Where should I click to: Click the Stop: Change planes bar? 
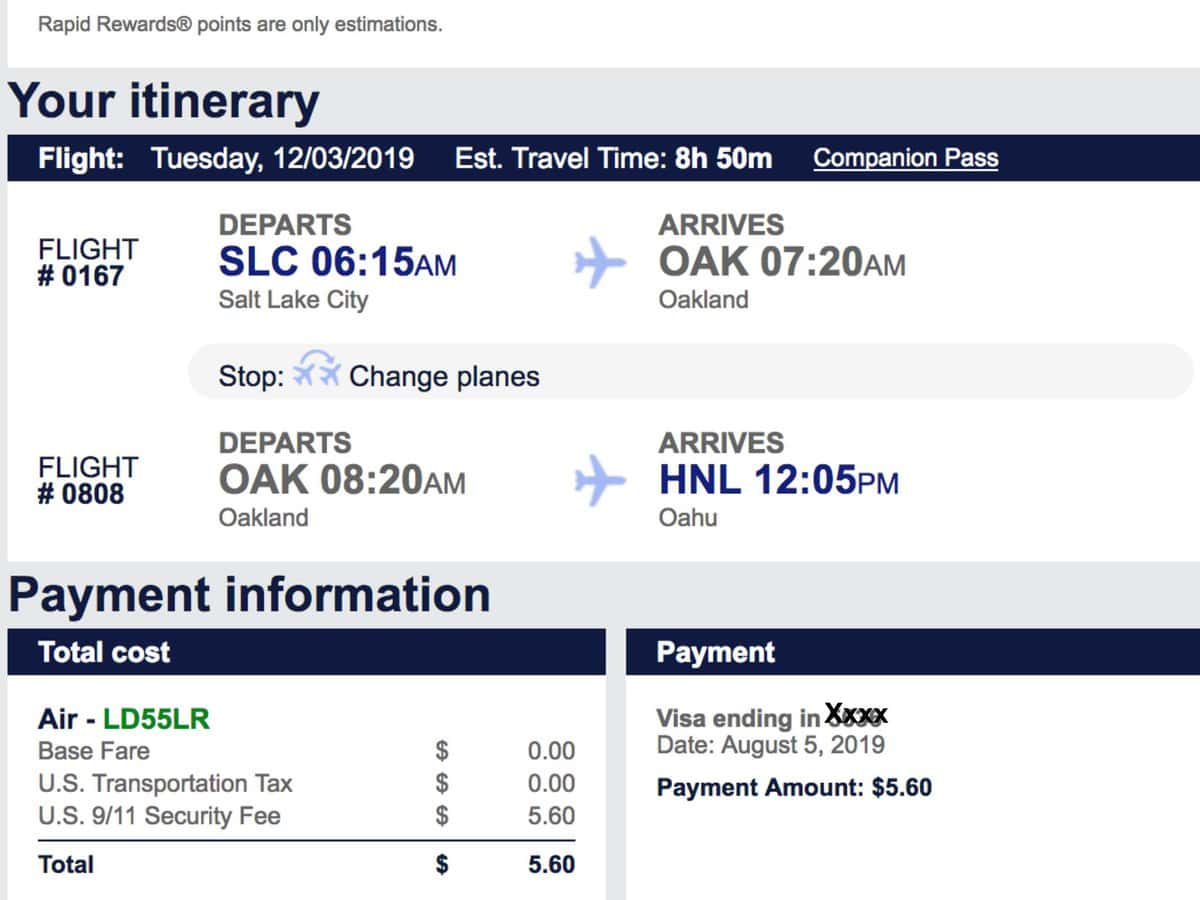(x=691, y=372)
